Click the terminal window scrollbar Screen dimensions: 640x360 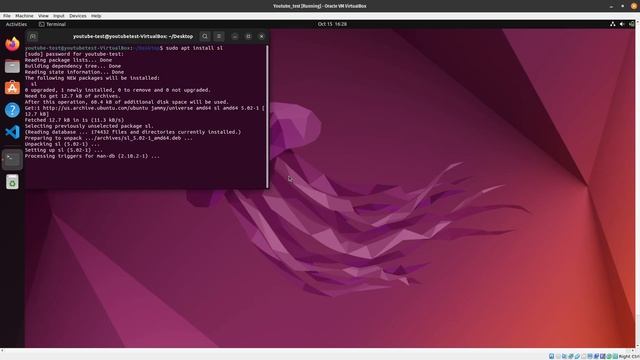(x=267, y=116)
